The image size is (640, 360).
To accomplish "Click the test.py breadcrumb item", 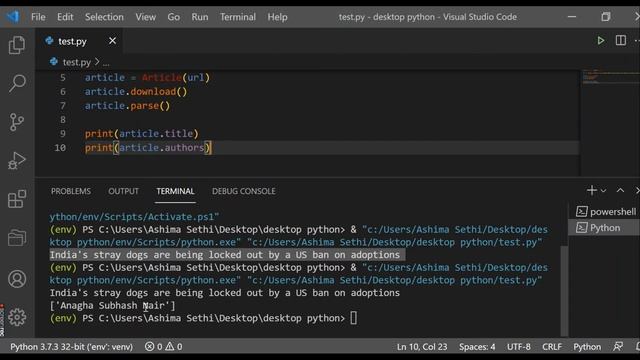I will (x=76, y=62).
